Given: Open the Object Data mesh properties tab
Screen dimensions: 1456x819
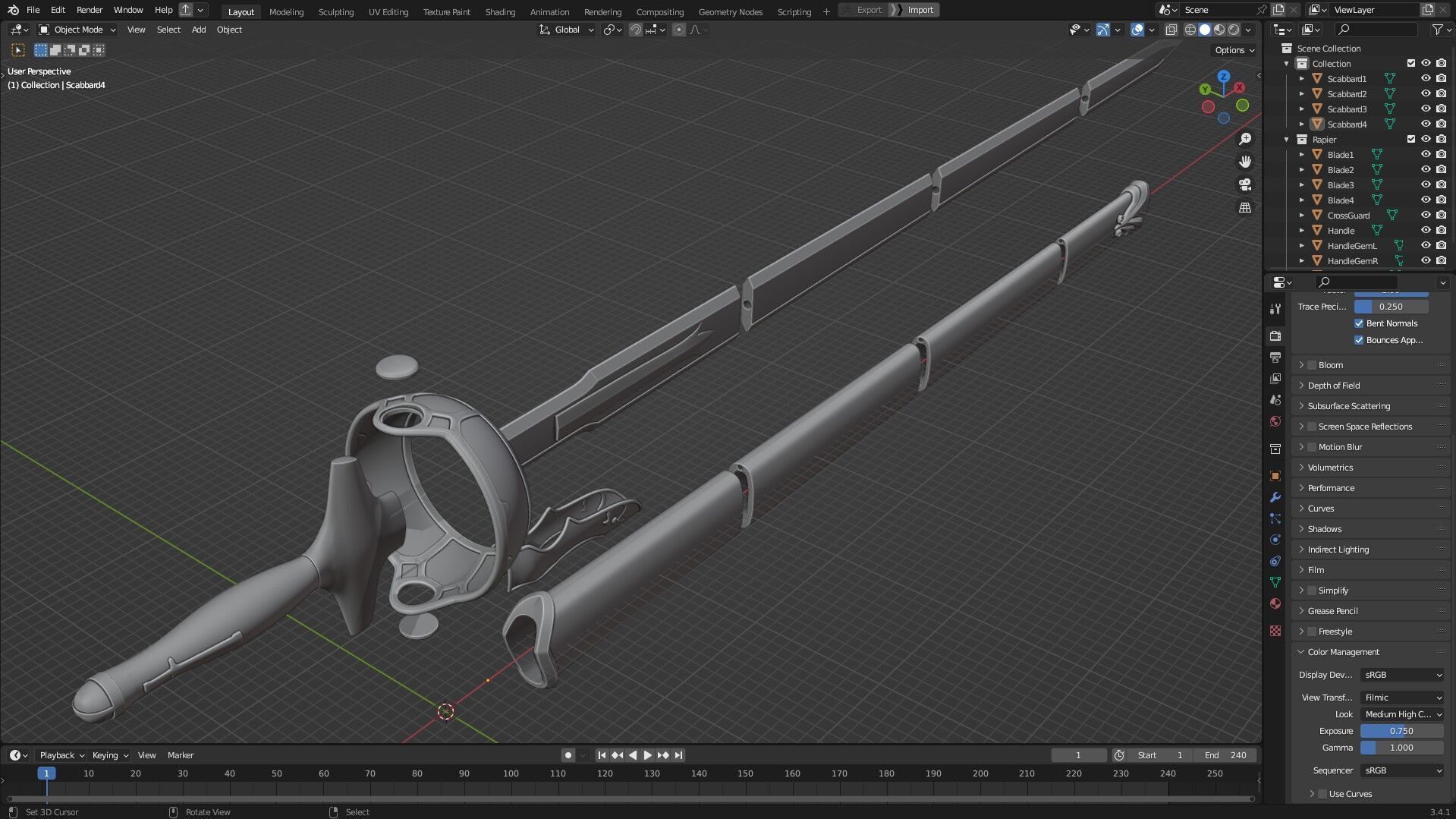Looking at the screenshot, I should pos(1275,582).
